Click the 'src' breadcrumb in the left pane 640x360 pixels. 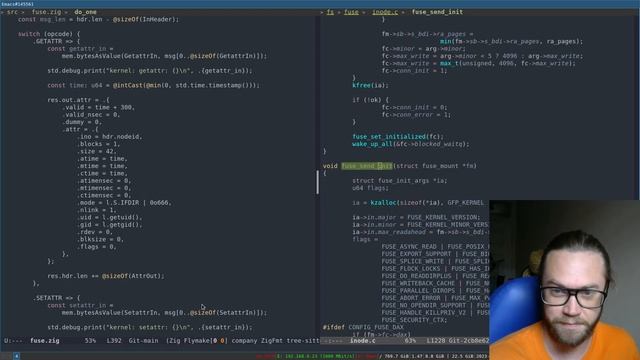point(12,12)
